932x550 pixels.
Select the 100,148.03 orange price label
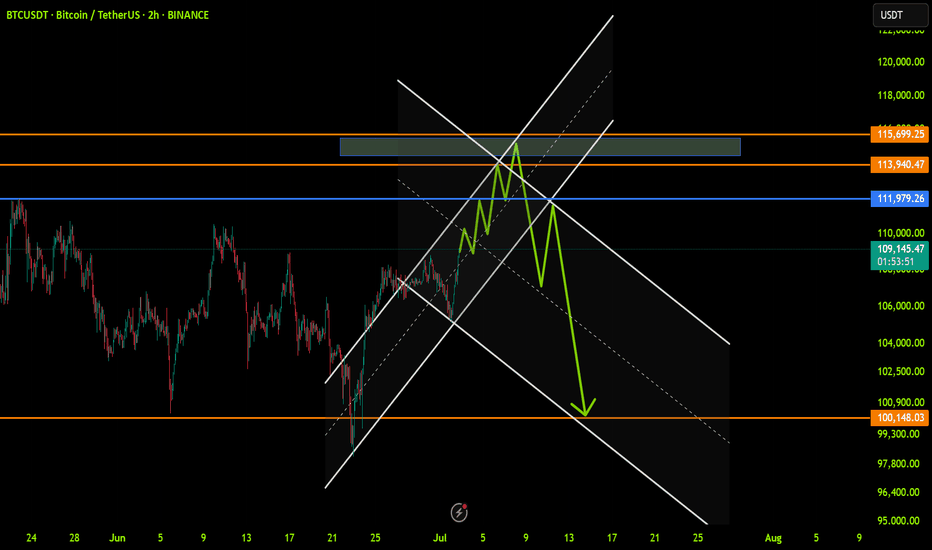click(900, 418)
